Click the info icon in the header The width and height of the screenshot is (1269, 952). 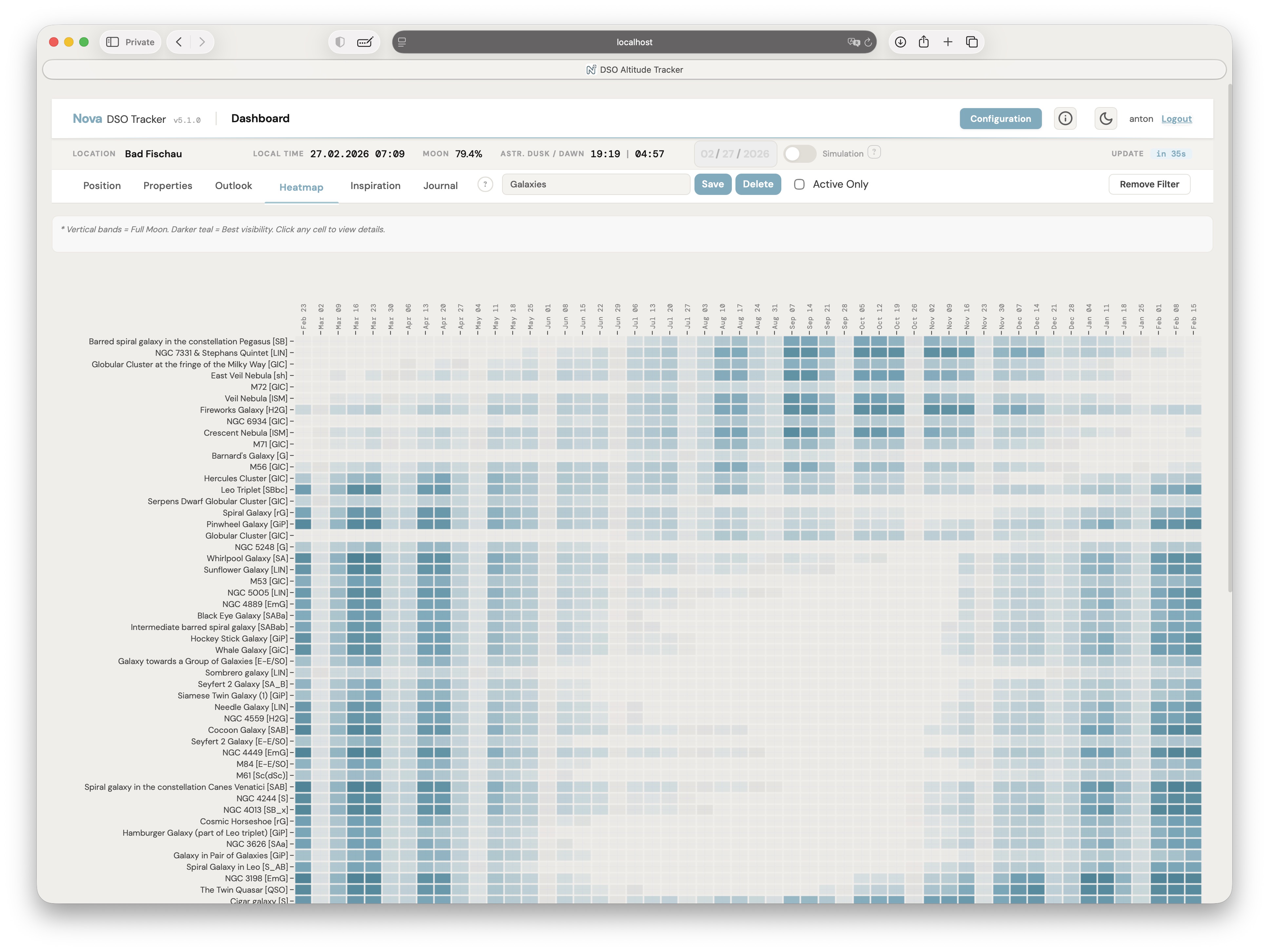1065,119
